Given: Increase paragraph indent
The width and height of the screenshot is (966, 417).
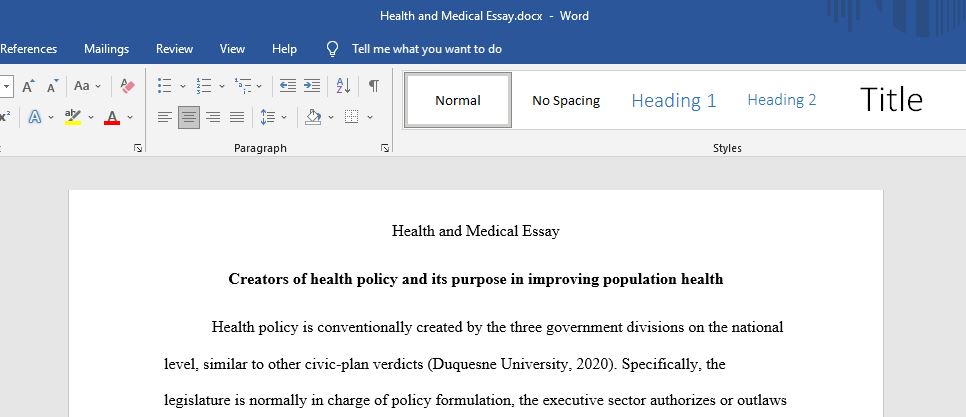Looking at the screenshot, I should (312, 86).
